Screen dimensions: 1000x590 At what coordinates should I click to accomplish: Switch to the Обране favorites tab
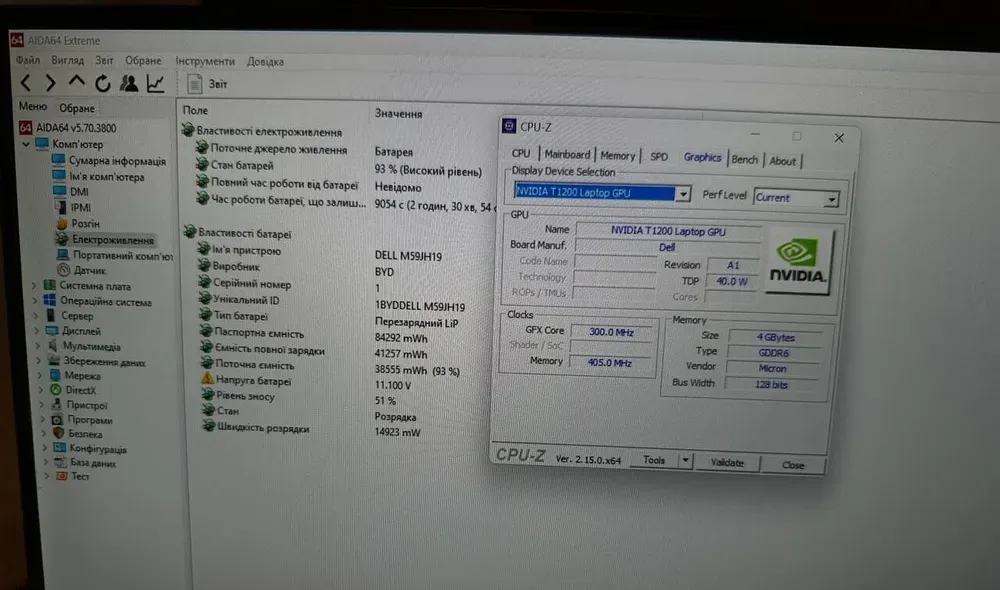click(x=77, y=108)
